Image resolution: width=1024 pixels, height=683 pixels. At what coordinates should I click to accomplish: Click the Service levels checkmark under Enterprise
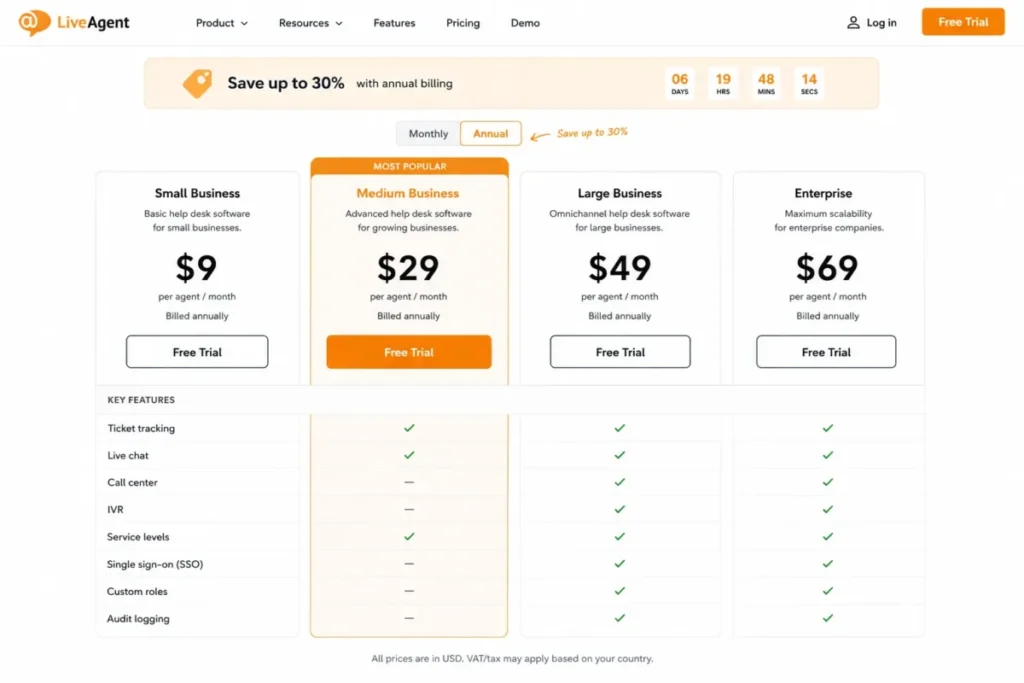(827, 536)
